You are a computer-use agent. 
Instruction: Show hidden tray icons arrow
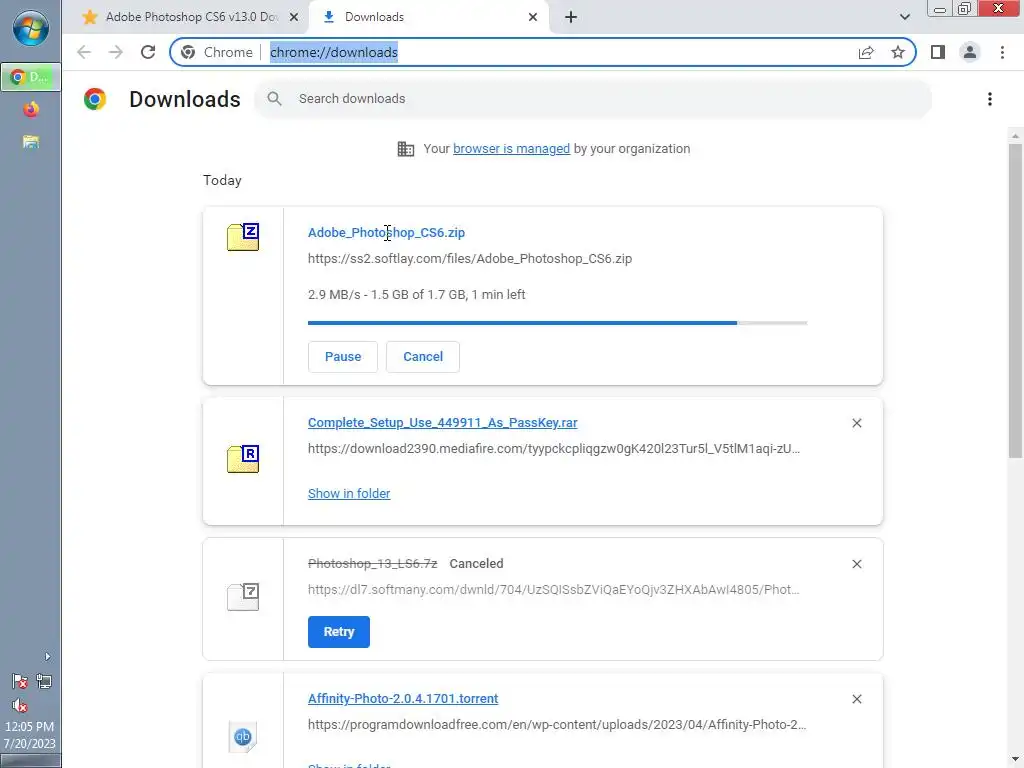pyautogui.click(x=47, y=656)
